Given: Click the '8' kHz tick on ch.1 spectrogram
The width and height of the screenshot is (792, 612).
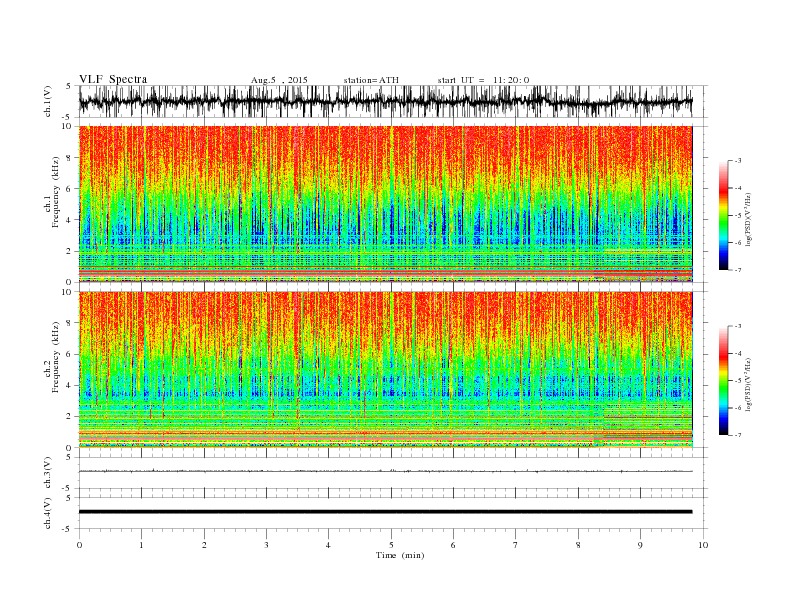Looking at the screenshot, I should [70, 158].
